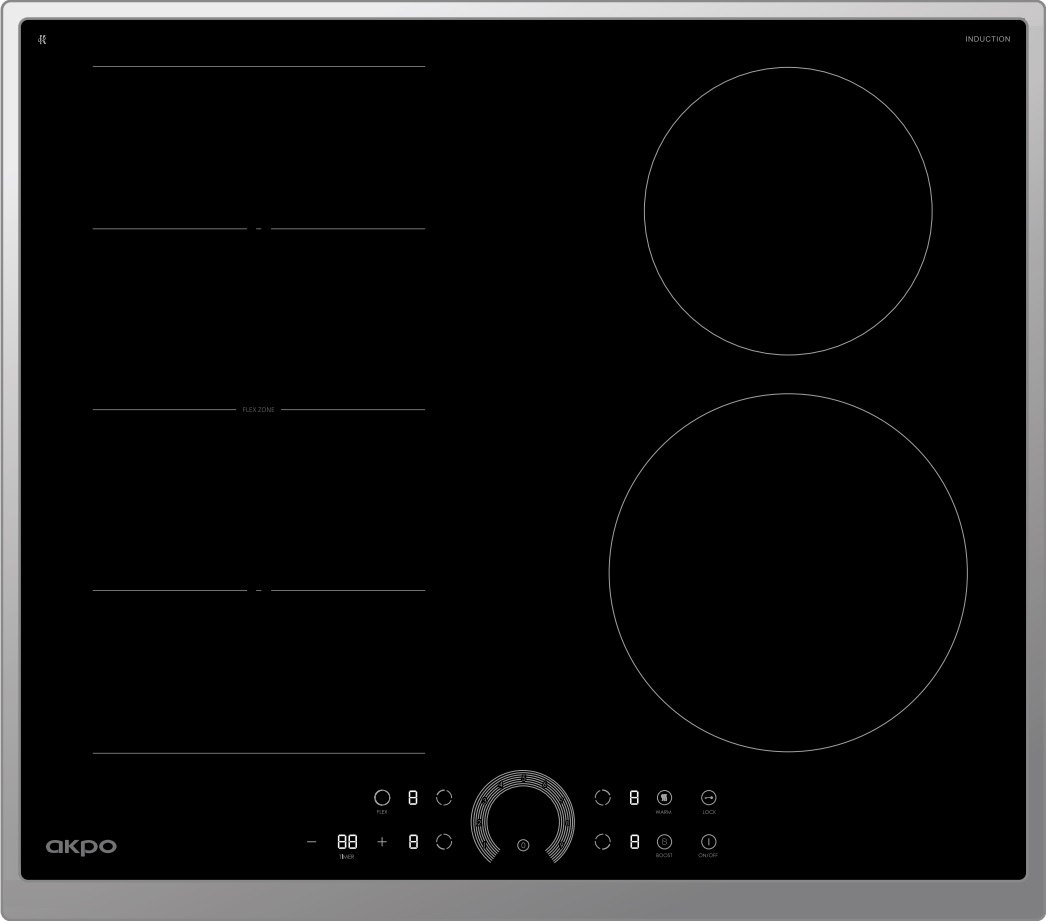Enable the FLEX zone bridge button
This screenshot has height=921, width=1046.
pos(382,797)
